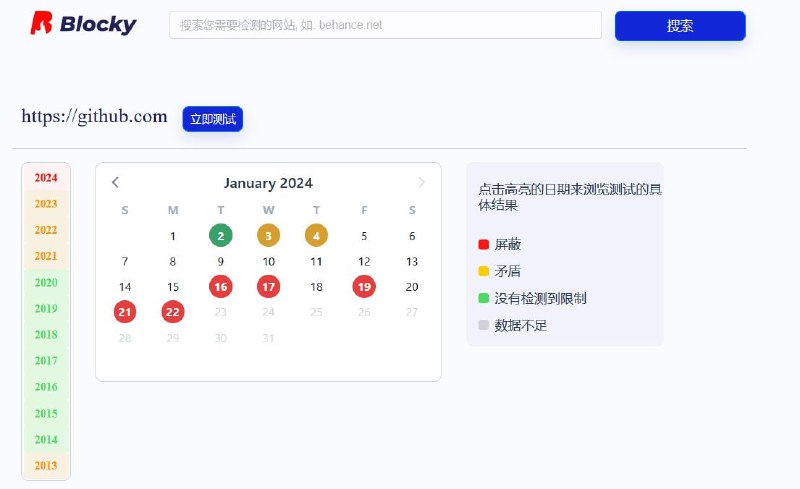Open red January 17 test result
The width and height of the screenshot is (800, 489).
268,286
